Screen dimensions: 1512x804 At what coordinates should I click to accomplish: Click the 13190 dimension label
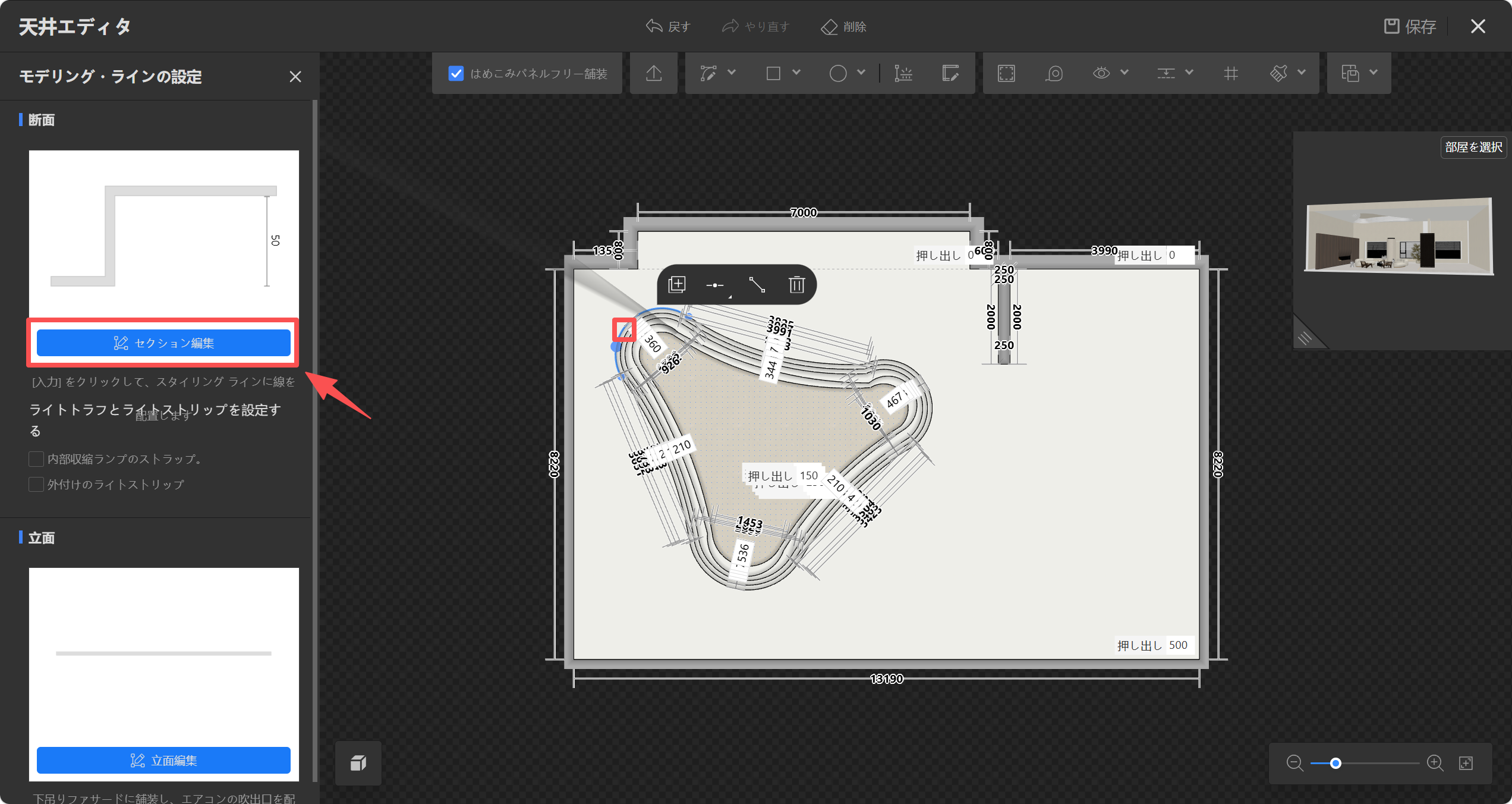point(887,679)
